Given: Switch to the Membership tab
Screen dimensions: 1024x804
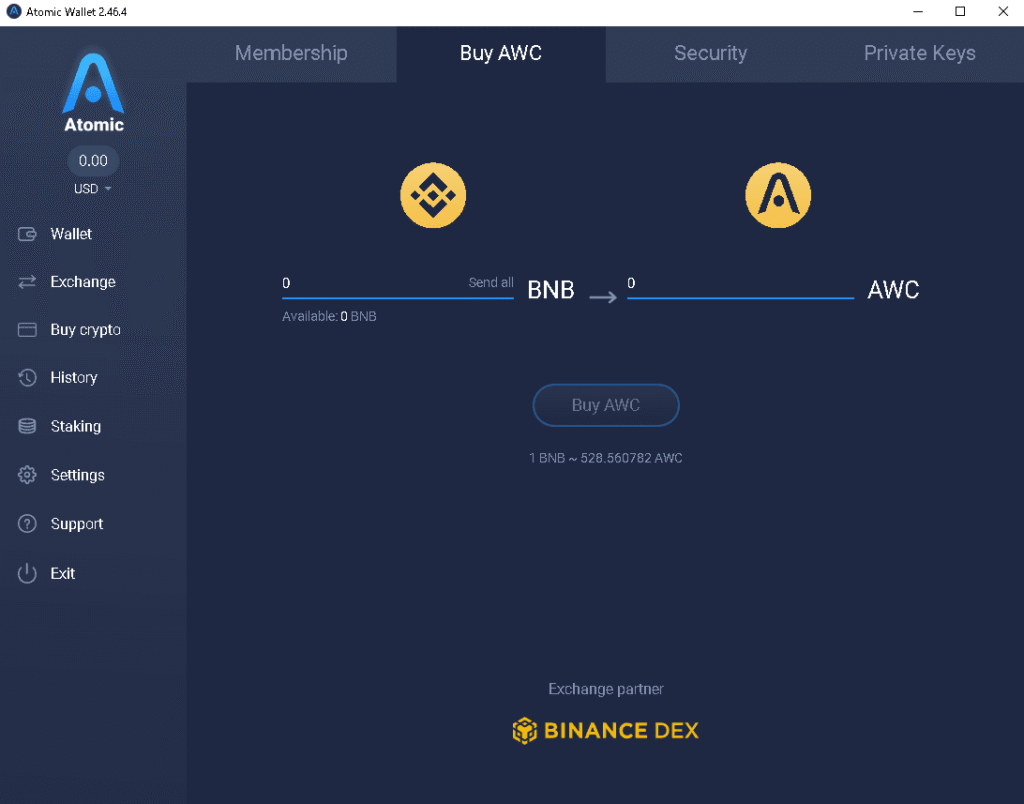Looking at the screenshot, I should (291, 54).
